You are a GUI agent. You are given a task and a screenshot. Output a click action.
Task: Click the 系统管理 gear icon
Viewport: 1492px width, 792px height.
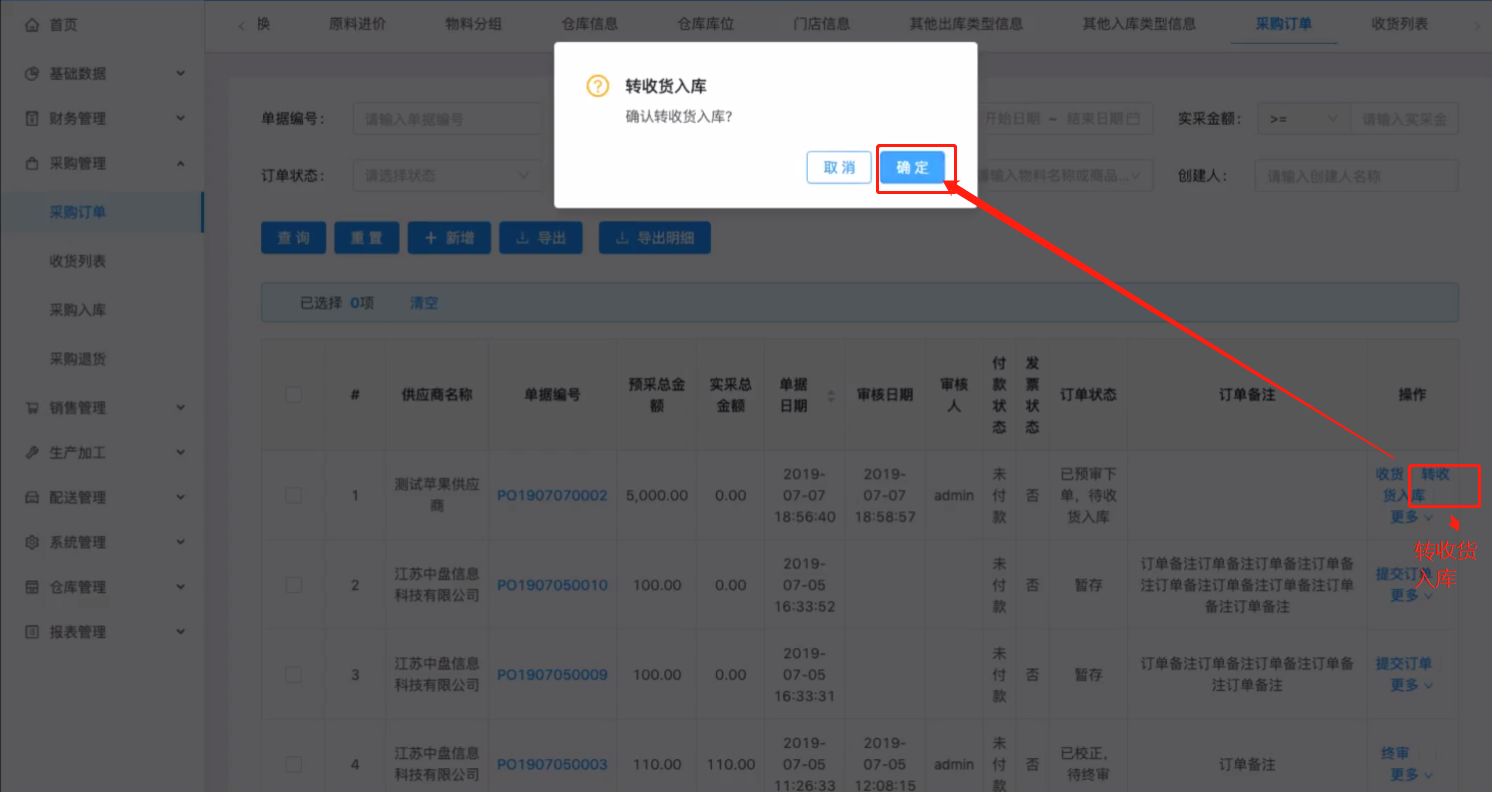point(32,542)
